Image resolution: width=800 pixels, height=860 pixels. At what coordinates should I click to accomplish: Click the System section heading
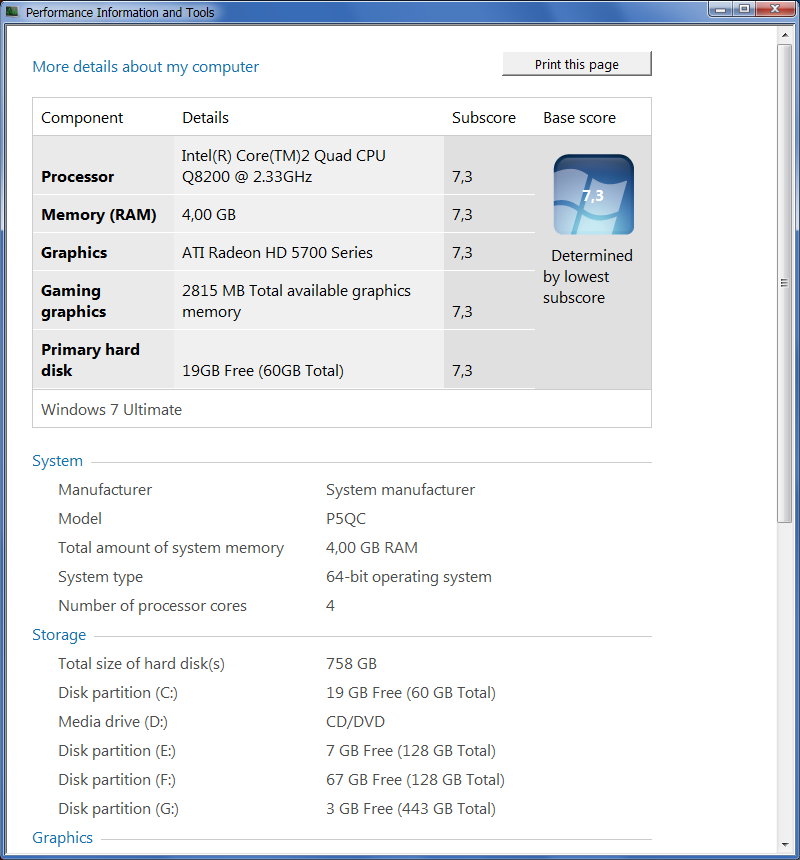click(58, 461)
